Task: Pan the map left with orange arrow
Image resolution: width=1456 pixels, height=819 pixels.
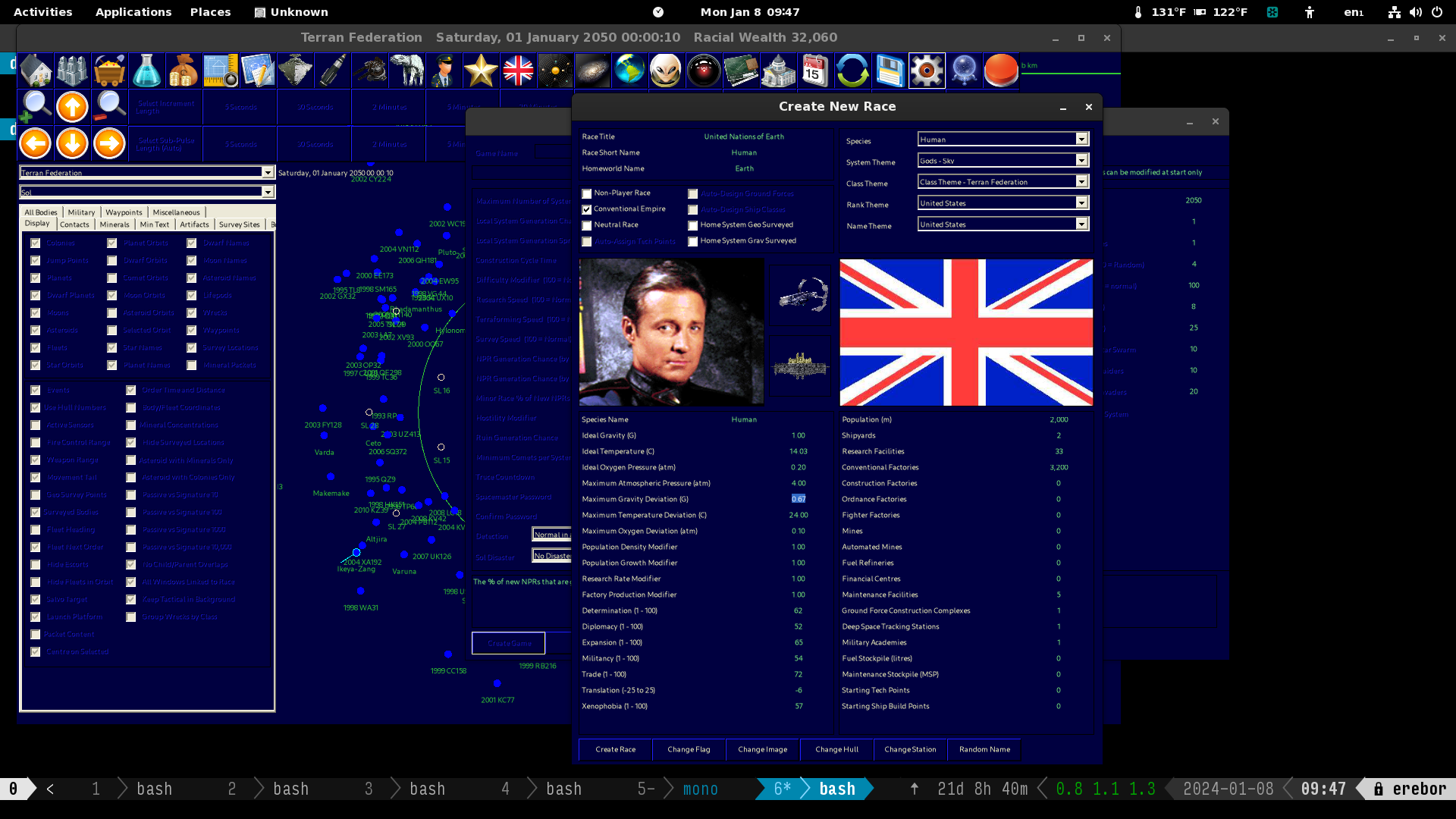Action: [36, 143]
